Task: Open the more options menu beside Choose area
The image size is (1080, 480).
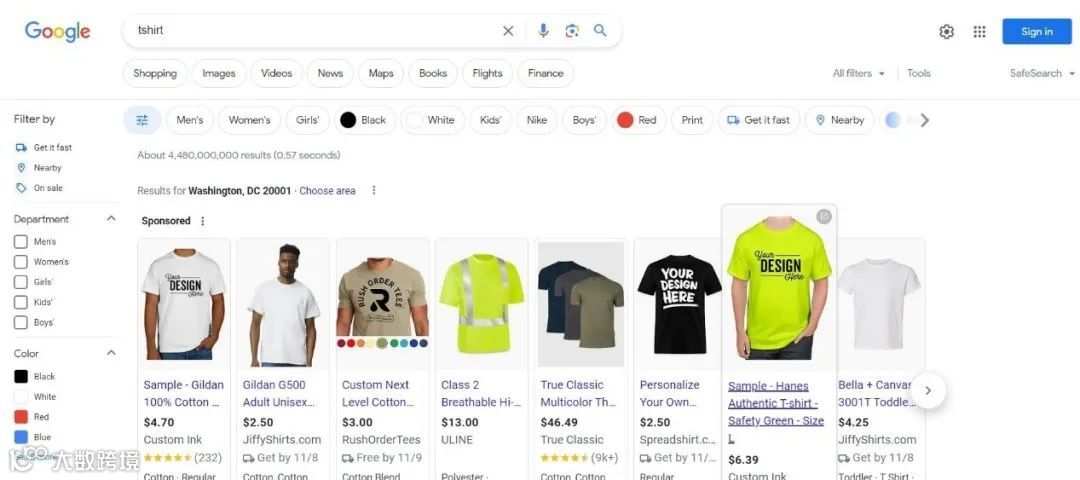Action: [x=374, y=191]
